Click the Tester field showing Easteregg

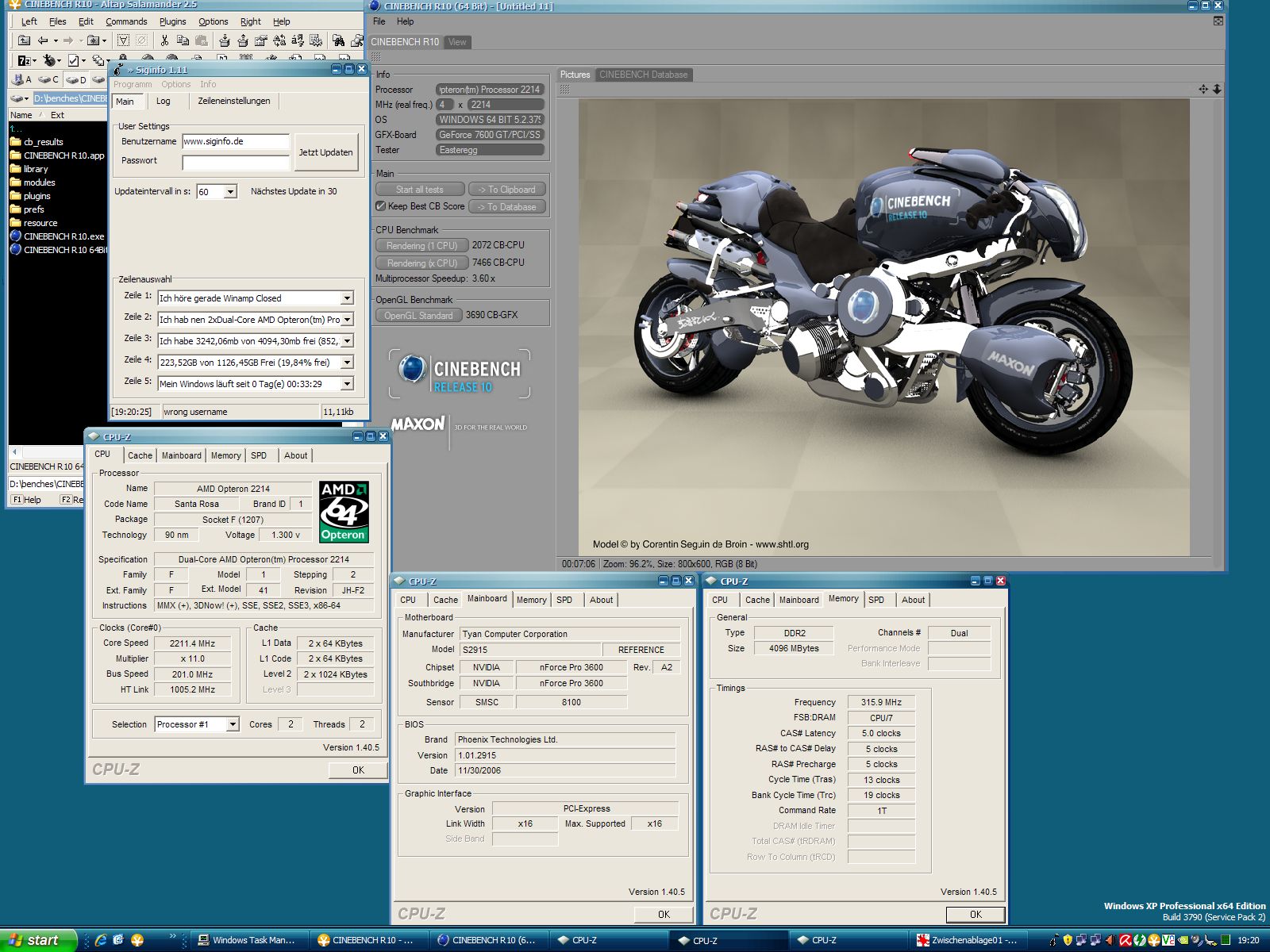[x=490, y=150]
